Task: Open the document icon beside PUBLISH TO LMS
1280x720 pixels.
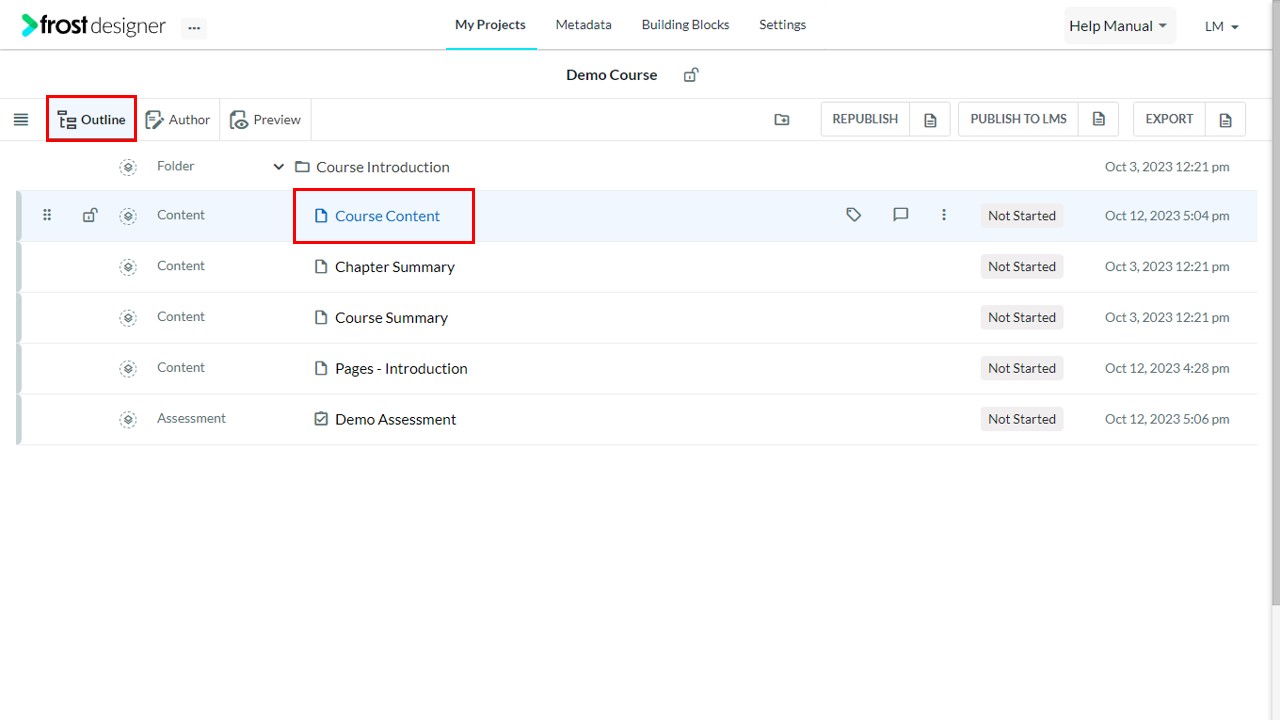Action: click(1099, 119)
